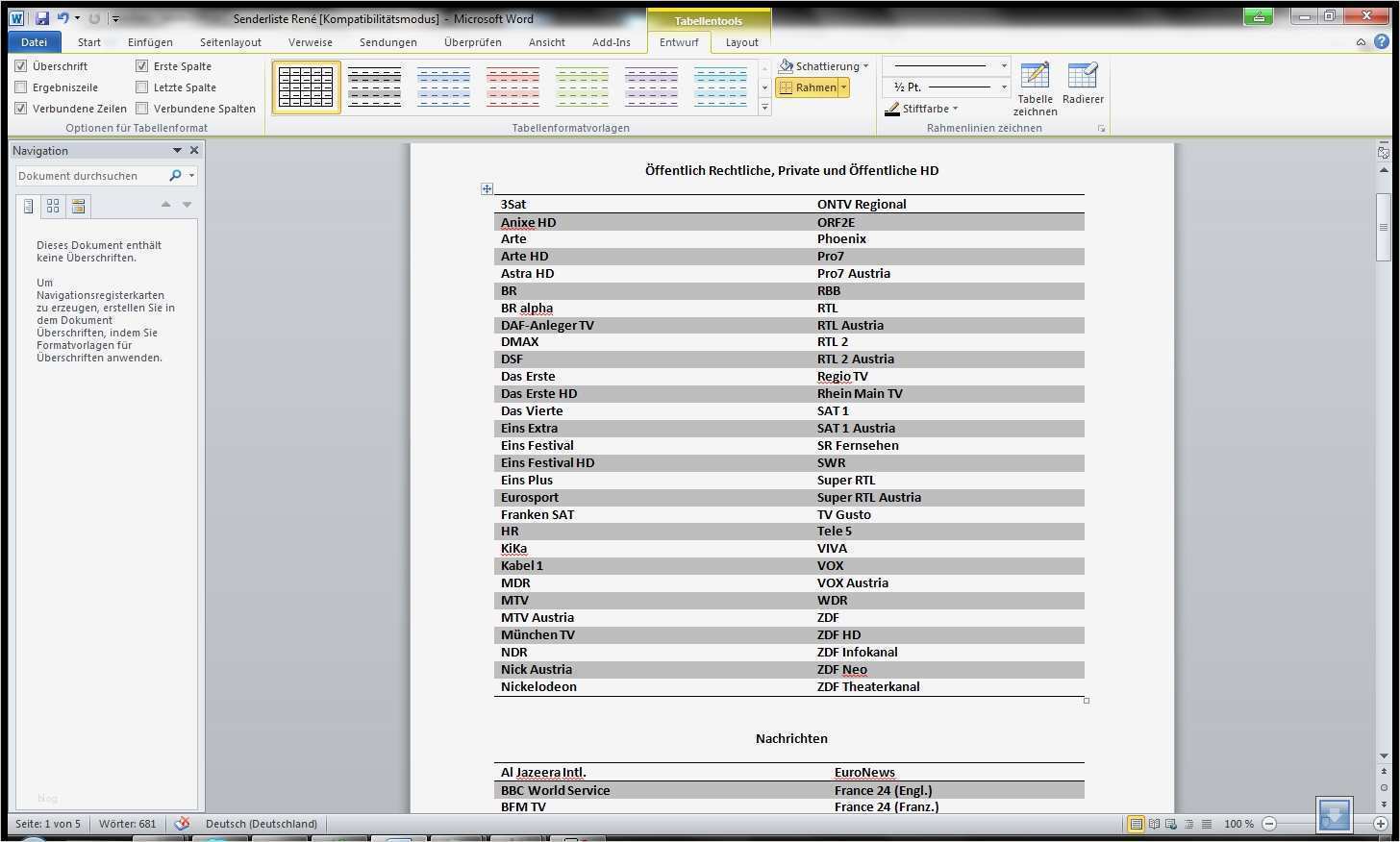Open the Rahmenlinien zeichnen dialog launcher

(1102, 127)
